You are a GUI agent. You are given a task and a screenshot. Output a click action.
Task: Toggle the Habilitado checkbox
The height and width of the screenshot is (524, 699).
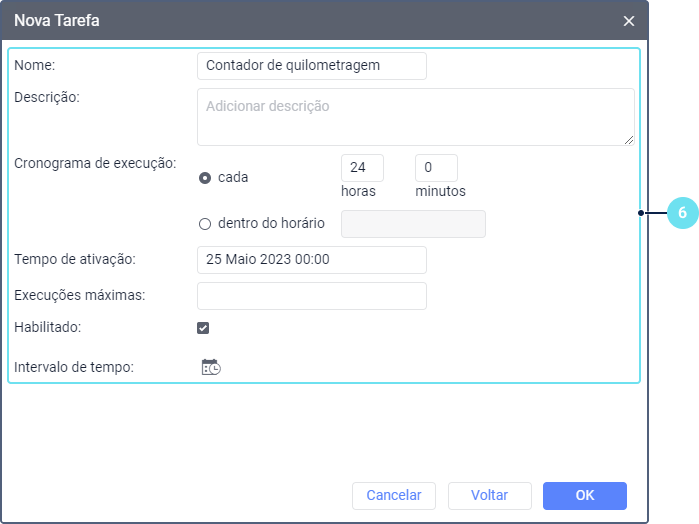[203, 327]
